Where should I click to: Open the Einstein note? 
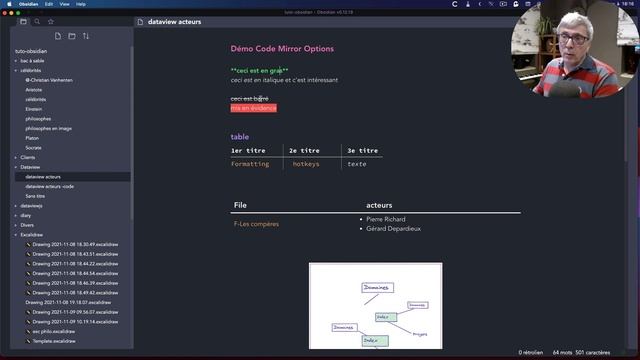click(x=33, y=109)
